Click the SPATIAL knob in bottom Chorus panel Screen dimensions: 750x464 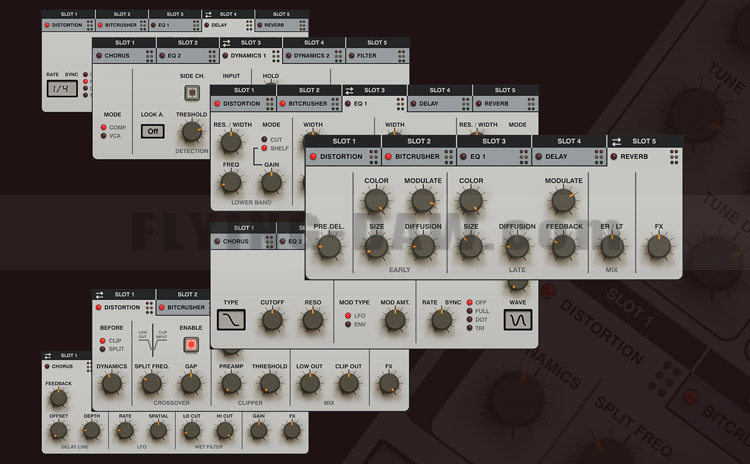(158, 431)
